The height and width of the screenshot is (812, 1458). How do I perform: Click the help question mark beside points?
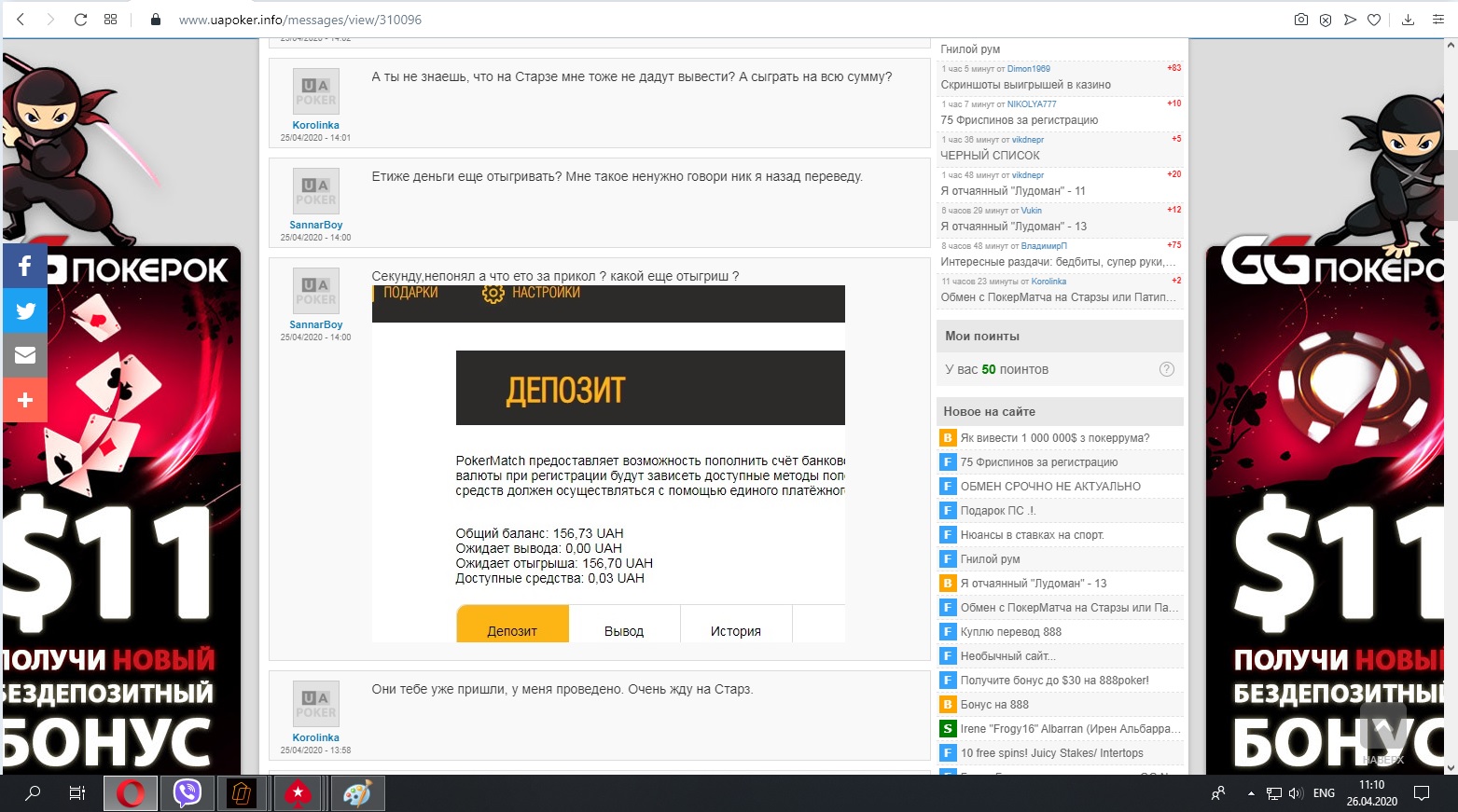[1166, 369]
